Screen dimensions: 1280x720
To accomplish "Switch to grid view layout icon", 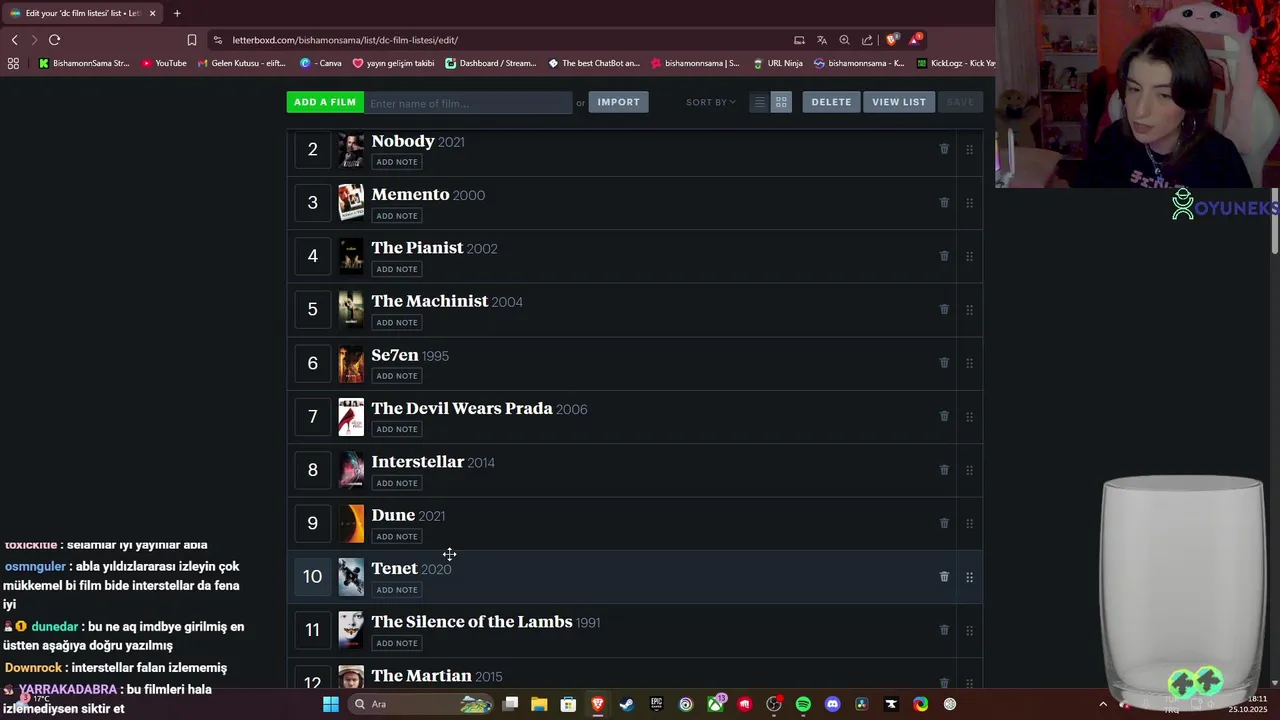I will [x=781, y=102].
